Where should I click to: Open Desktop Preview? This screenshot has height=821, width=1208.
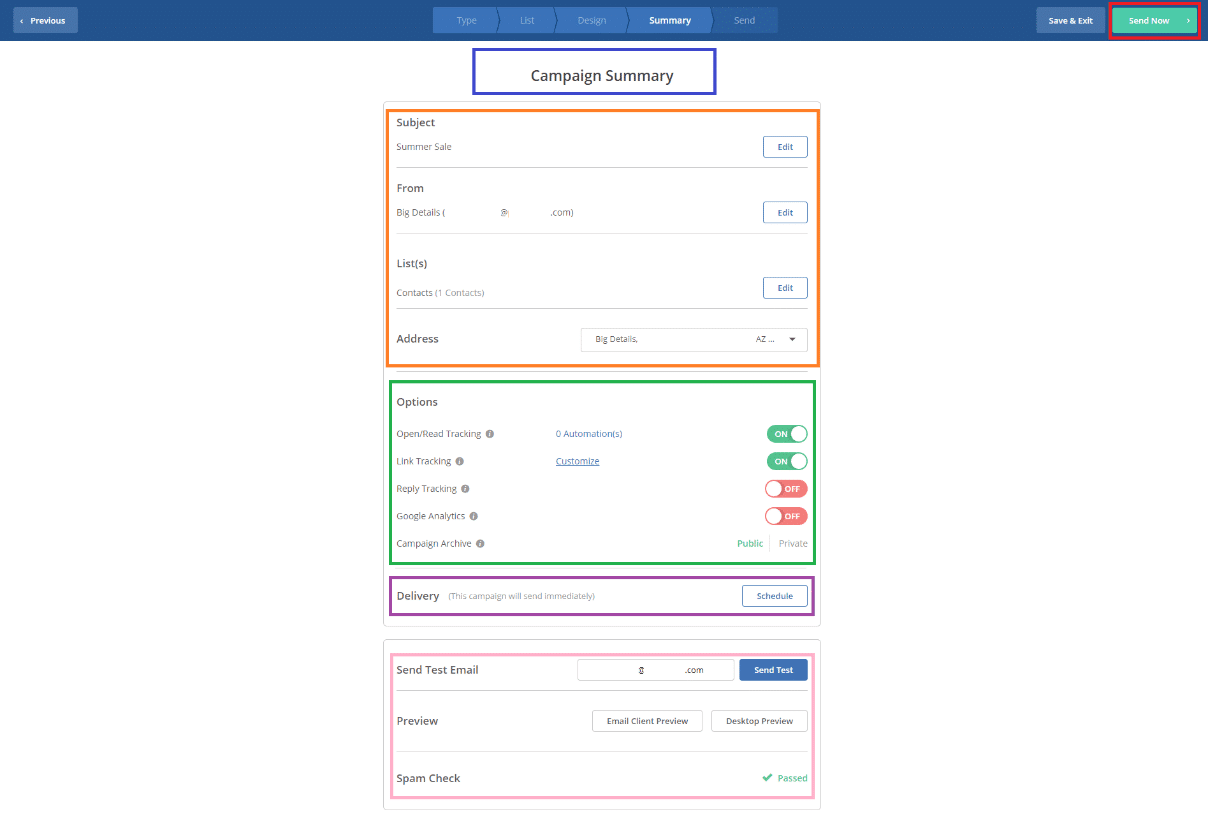click(759, 721)
